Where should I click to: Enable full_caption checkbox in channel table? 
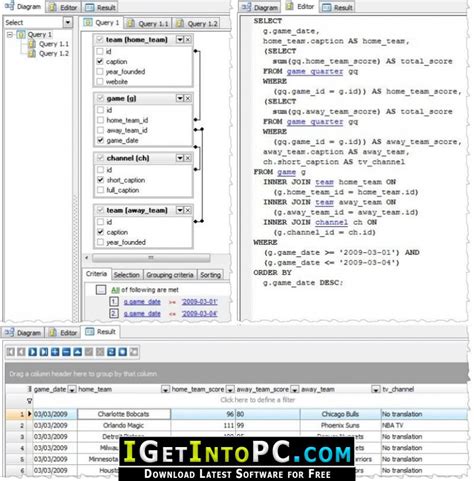point(100,190)
